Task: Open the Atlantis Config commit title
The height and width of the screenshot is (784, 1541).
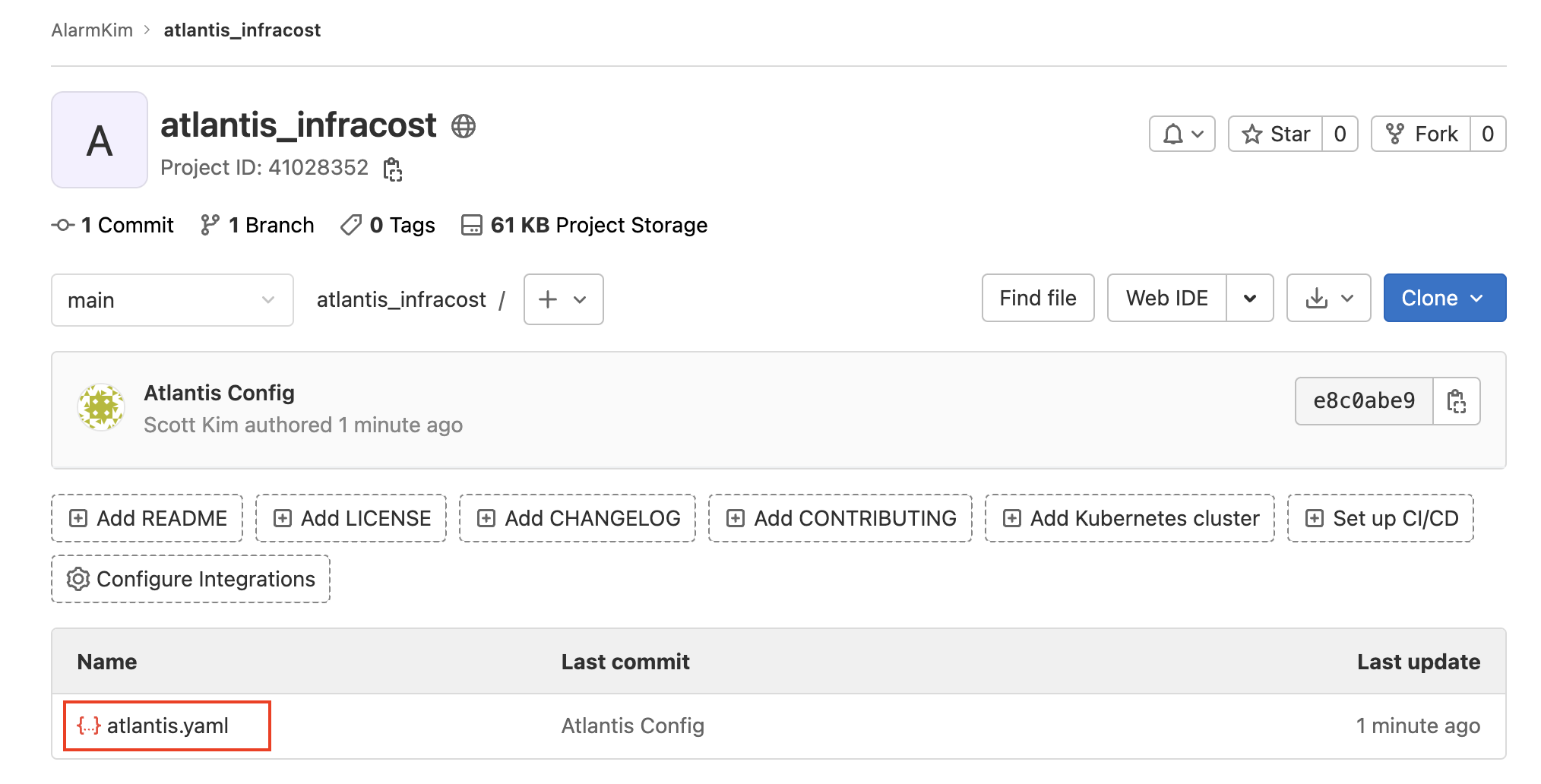Action: (x=220, y=393)
